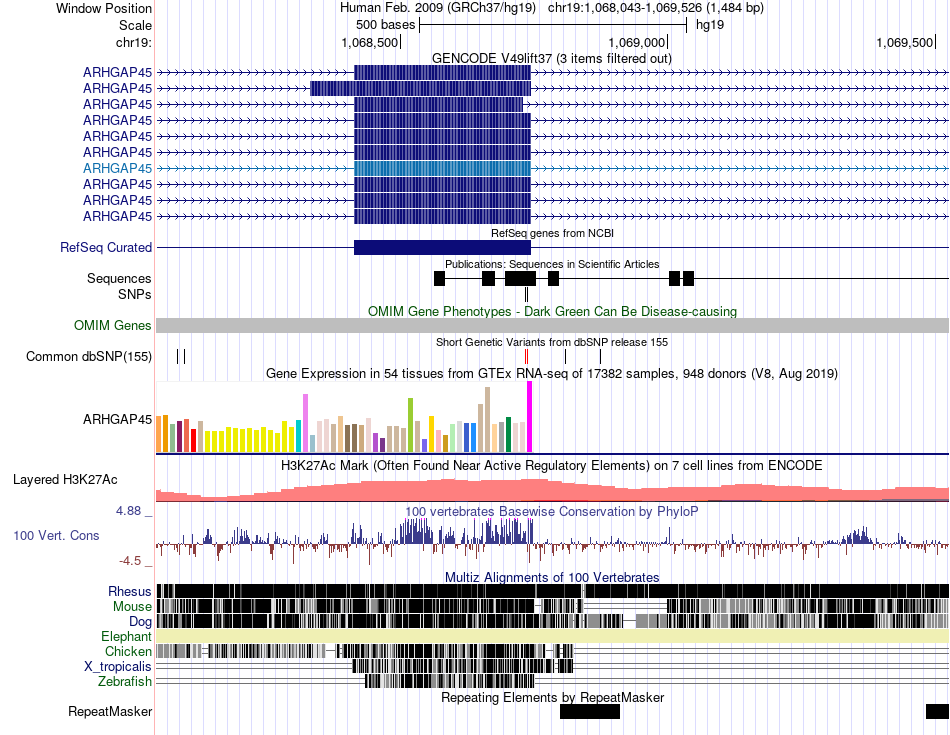Open OMIM Gene Phenotypes track title
This screenshot has height=735, width=950.
[x=552, y=311]
